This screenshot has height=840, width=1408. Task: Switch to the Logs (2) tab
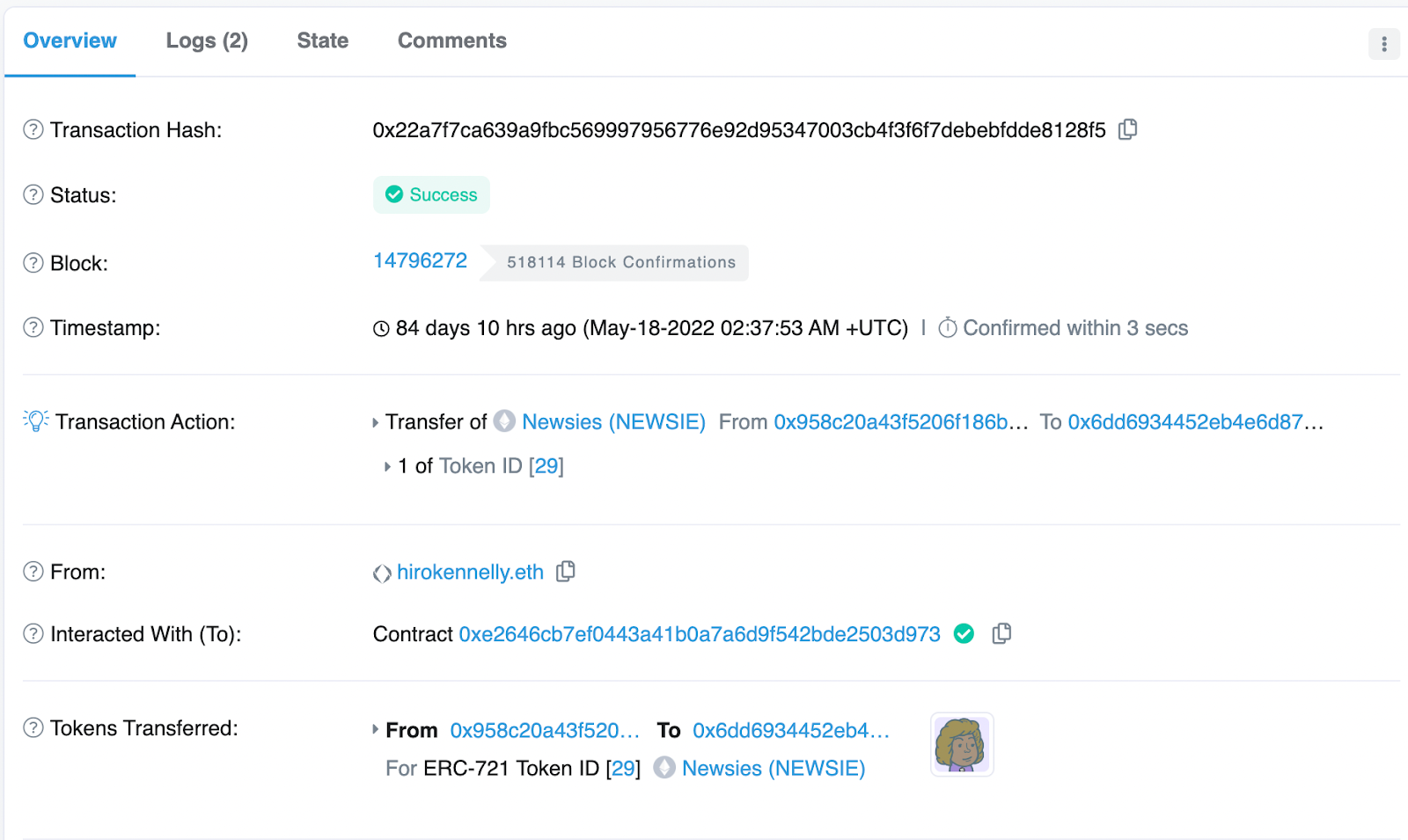coord(207,40)
